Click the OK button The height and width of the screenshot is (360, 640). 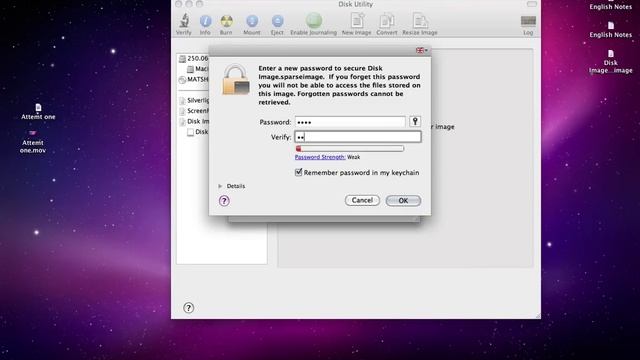click(x=403, y=200)
